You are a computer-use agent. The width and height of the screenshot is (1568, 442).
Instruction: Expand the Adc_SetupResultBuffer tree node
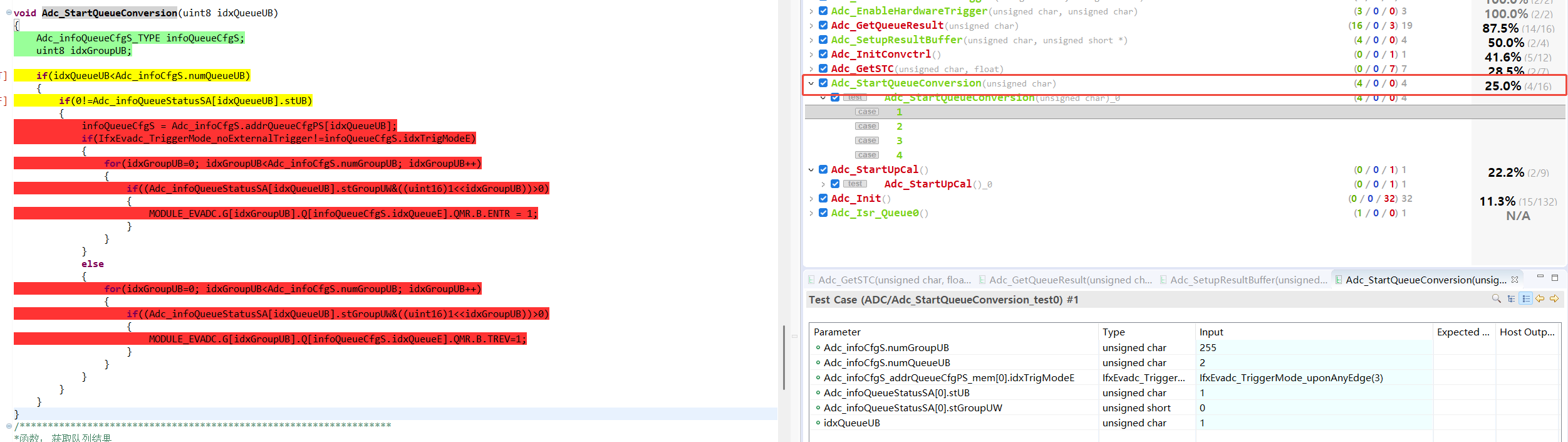(x=811, y=40)
